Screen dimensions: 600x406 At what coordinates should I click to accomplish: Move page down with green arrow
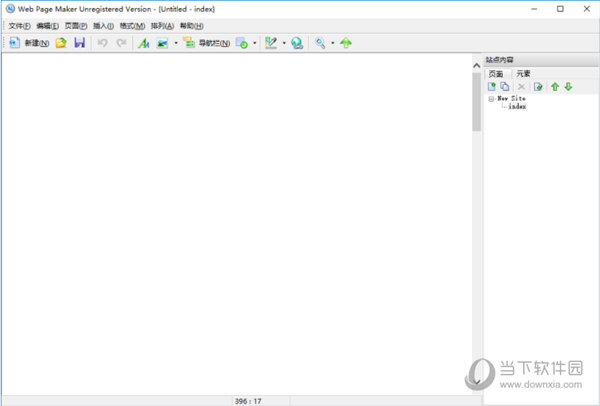pyautogui.click(x=568, y=87)
